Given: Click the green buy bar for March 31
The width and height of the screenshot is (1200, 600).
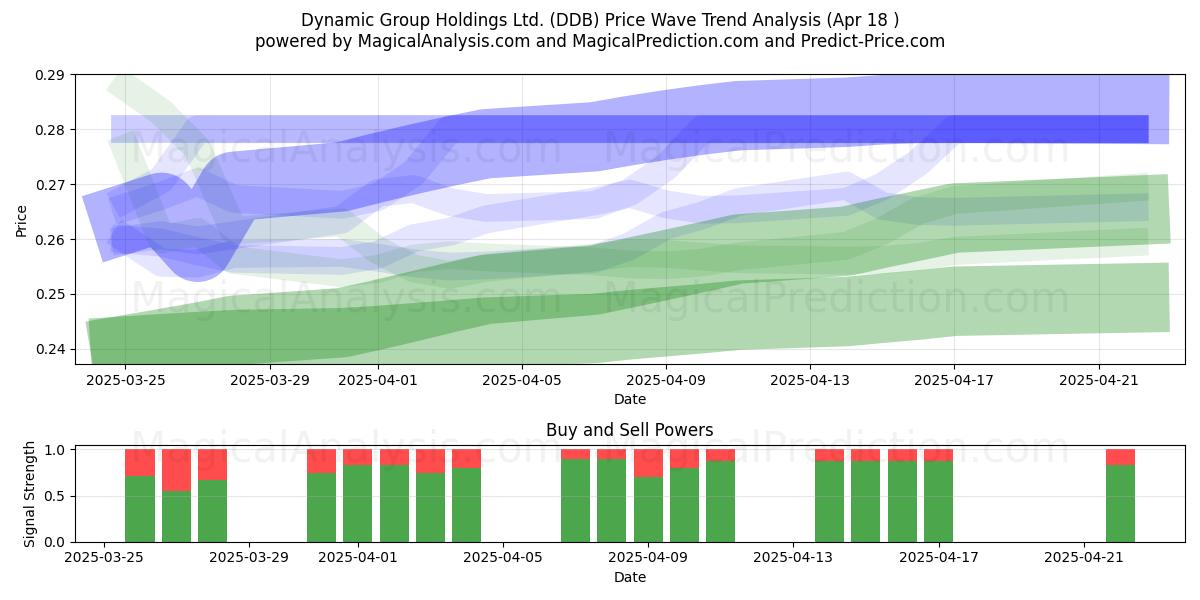Looking at the screenshot, I should click(321, 507).
